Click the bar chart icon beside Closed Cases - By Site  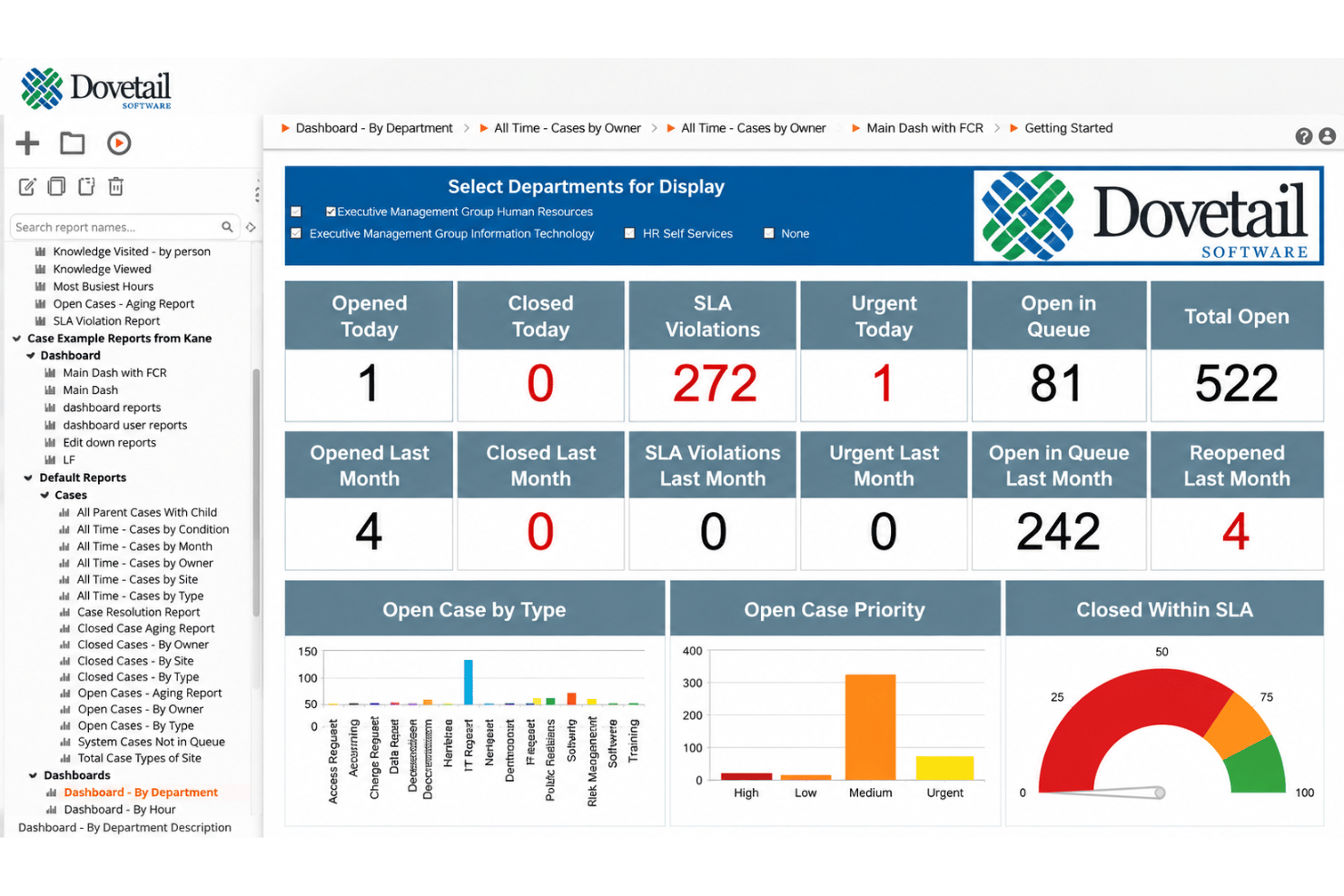click(x=65, y=662)
